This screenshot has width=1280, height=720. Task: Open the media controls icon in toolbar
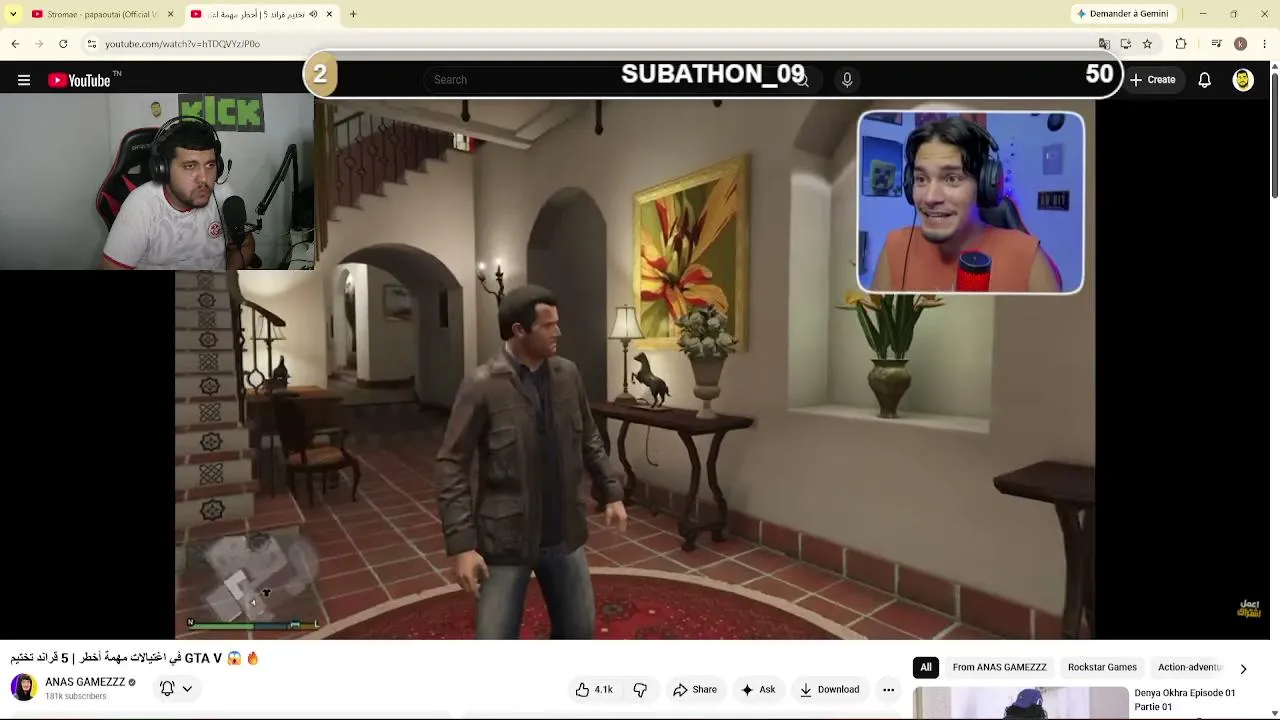pyautogui.click(x=1216, y=44)
